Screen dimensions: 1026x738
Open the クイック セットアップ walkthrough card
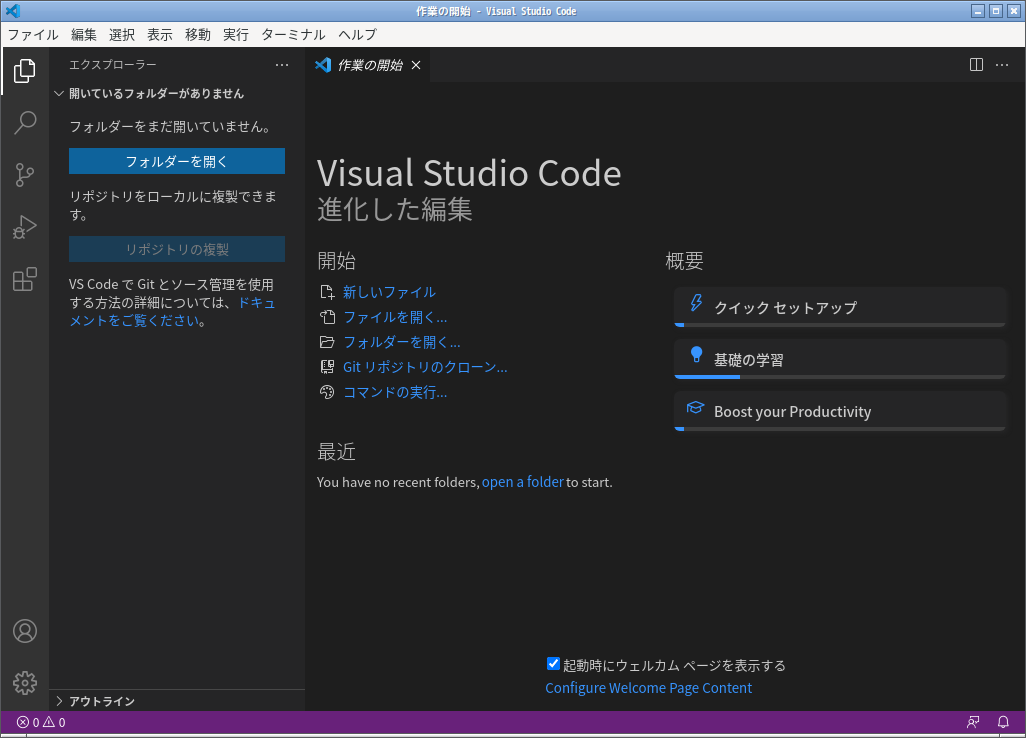840,307
